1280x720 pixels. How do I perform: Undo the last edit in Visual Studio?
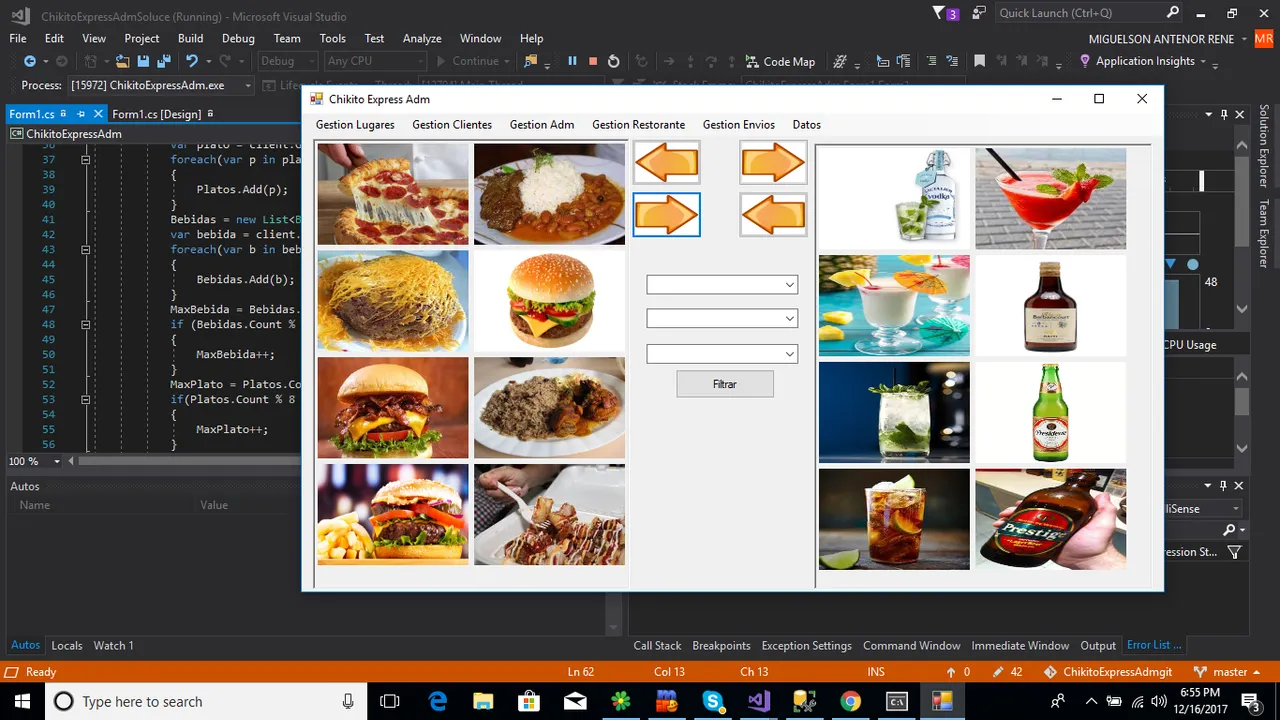(191, 61)
